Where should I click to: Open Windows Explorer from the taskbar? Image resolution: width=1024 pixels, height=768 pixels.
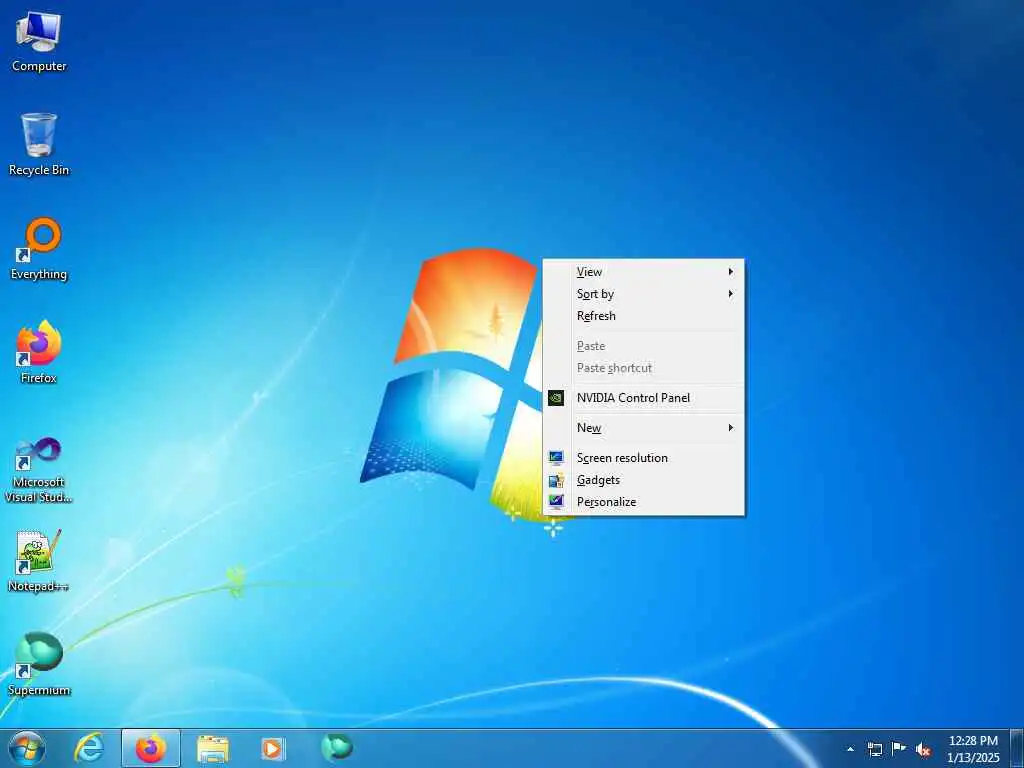pyautogui.click(x=213, y=748)
